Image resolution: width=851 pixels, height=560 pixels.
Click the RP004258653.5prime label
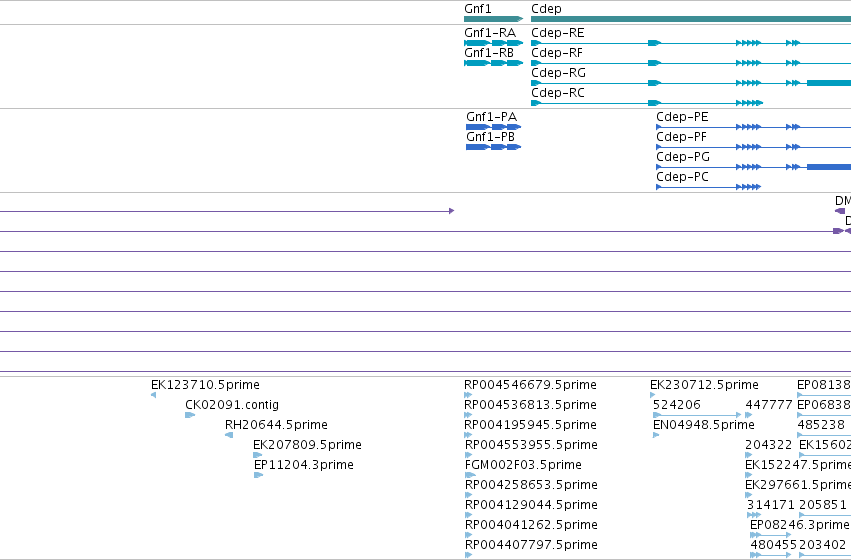[531, 485]
